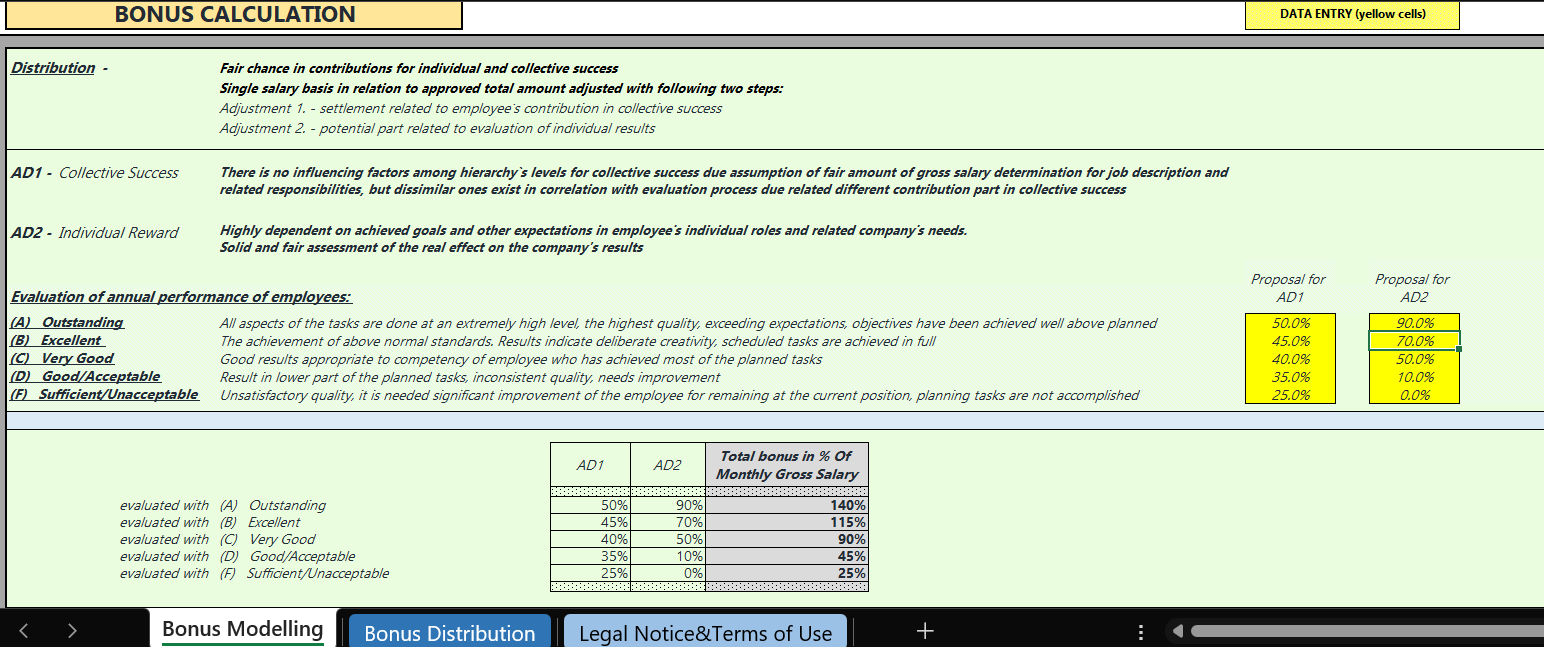Select the AD2 Outstanding 90.0% yellow cell
Screen dimensions: 1544x647
click(x=1413, y=323)
